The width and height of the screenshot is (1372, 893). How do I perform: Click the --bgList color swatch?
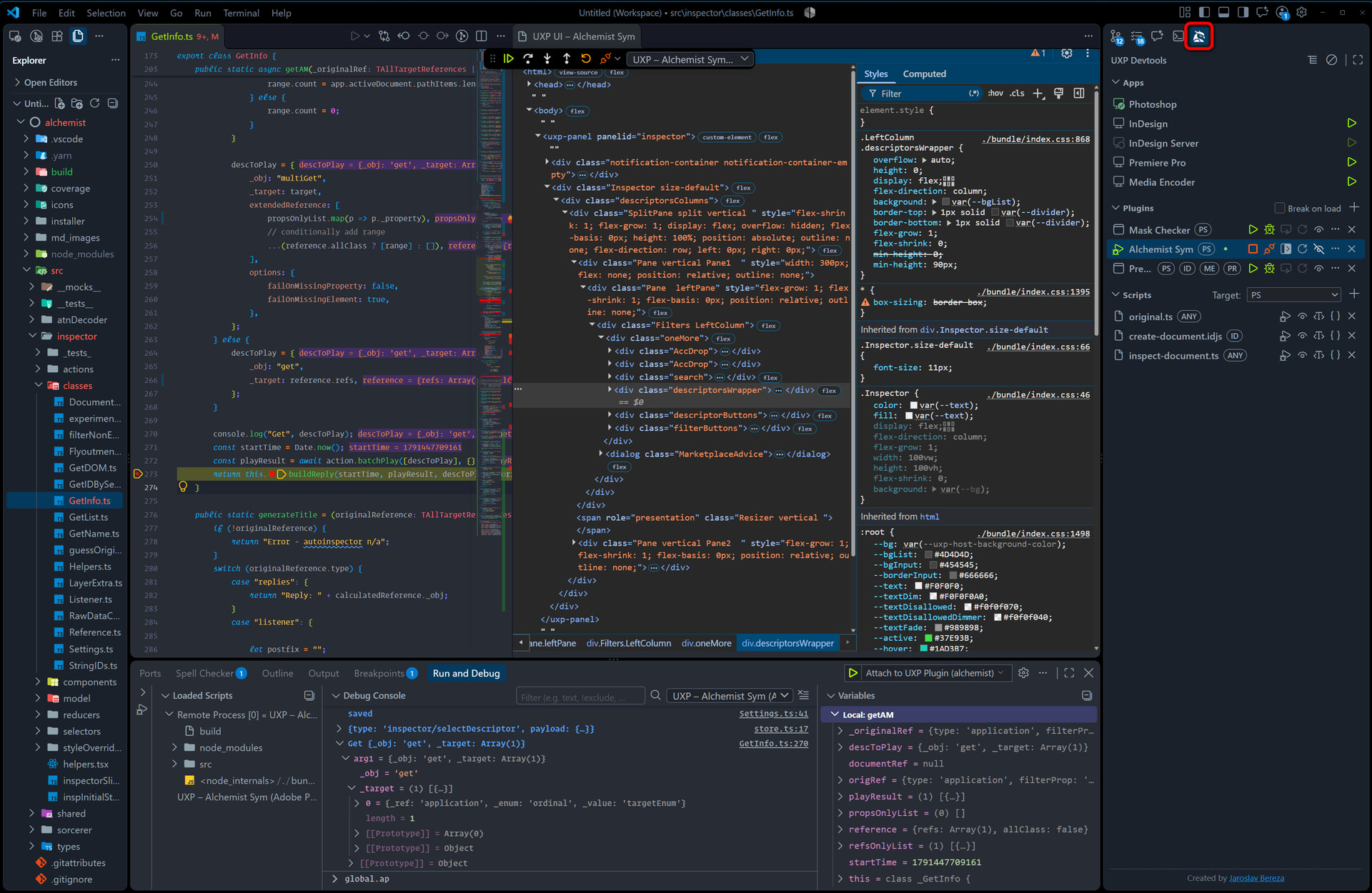[928, 554]
